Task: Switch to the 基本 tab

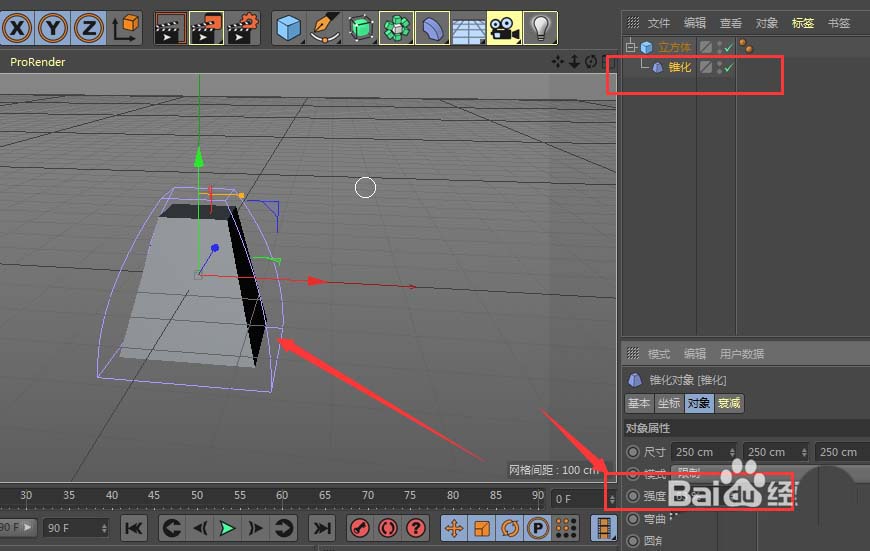Action: tap(639, 403)
